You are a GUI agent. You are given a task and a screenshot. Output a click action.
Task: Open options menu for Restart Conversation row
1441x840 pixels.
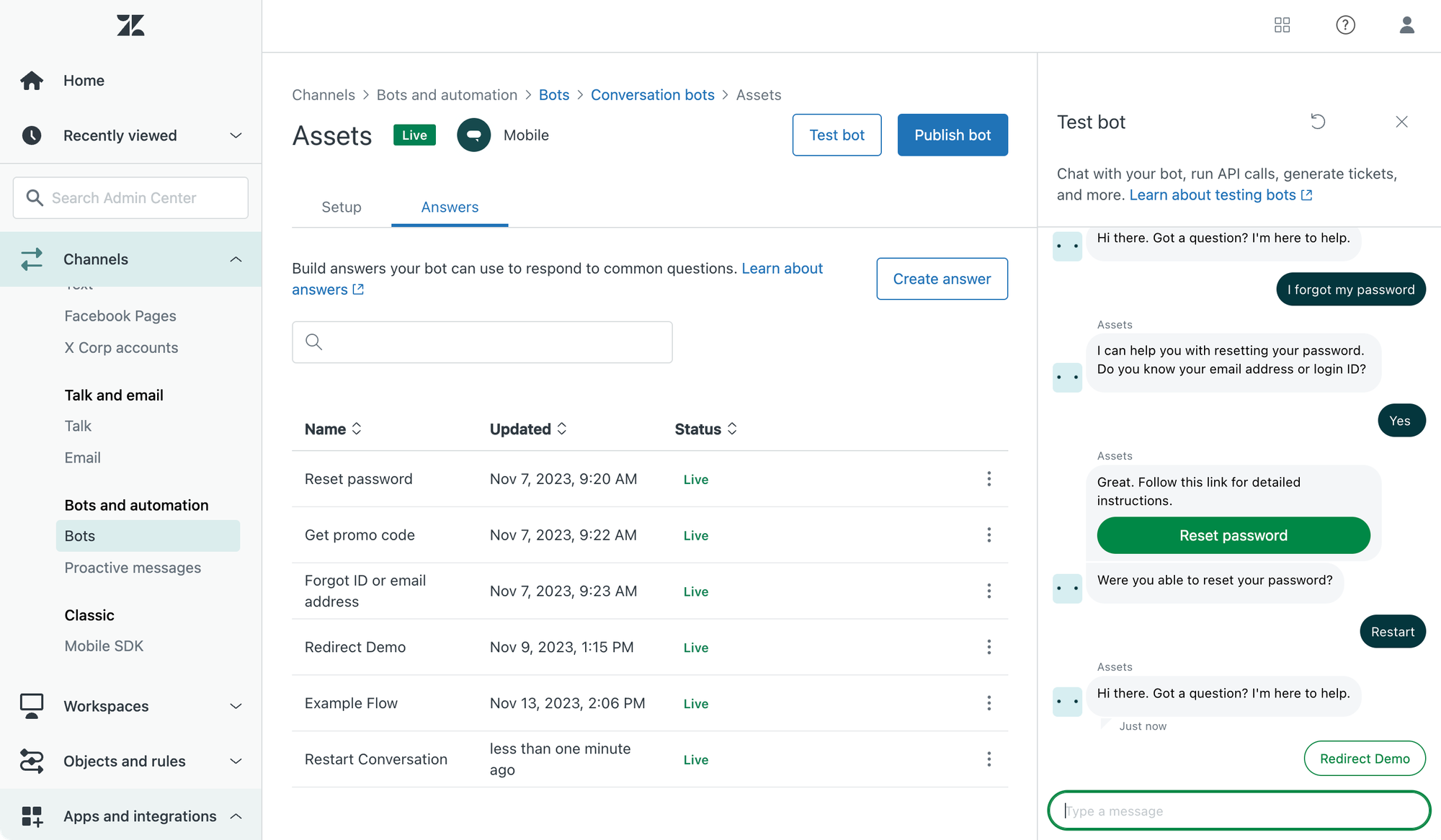pyautogui.click(x=989, y=759)
